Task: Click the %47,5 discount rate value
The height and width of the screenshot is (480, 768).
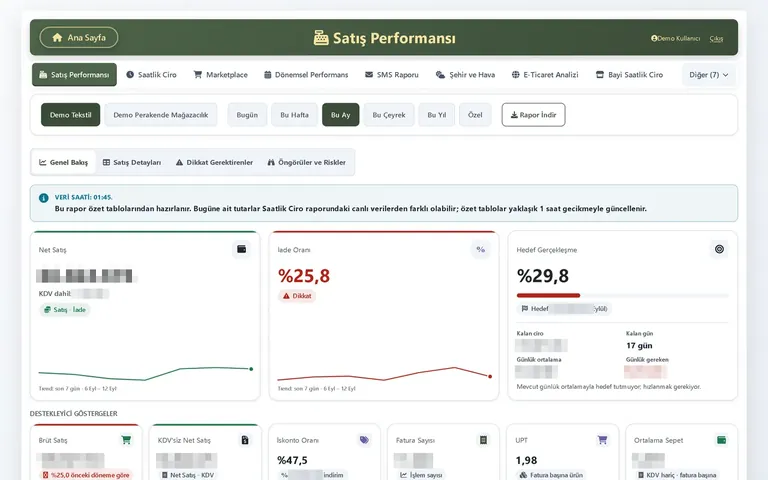Action: (x=292, y=460)
